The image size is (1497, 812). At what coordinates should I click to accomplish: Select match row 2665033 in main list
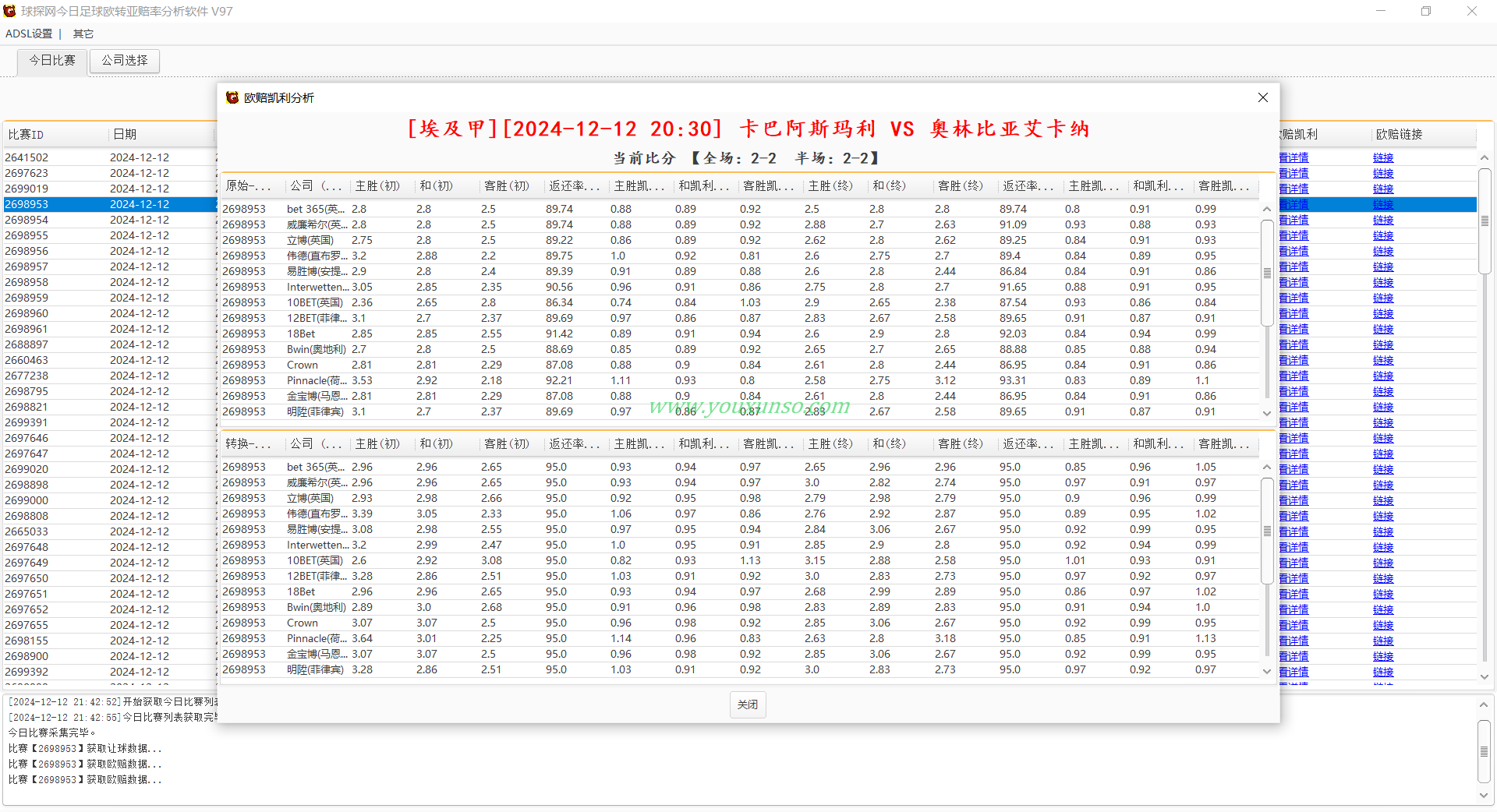pyautogui.click(x=109, y=531)
